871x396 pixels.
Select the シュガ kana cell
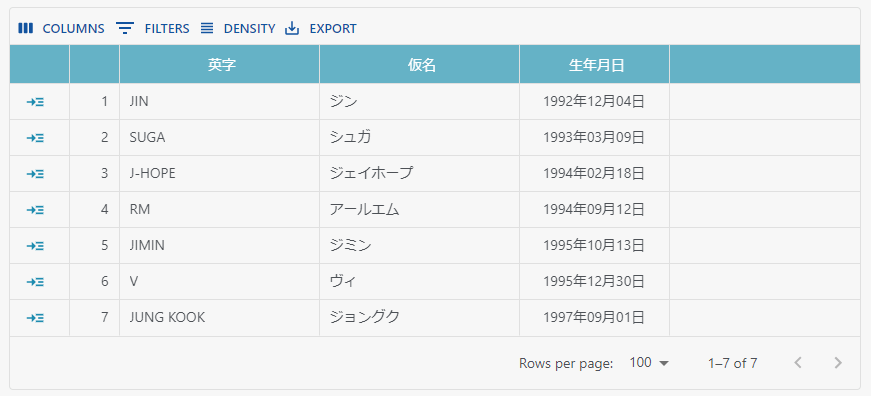coord(419,138)
